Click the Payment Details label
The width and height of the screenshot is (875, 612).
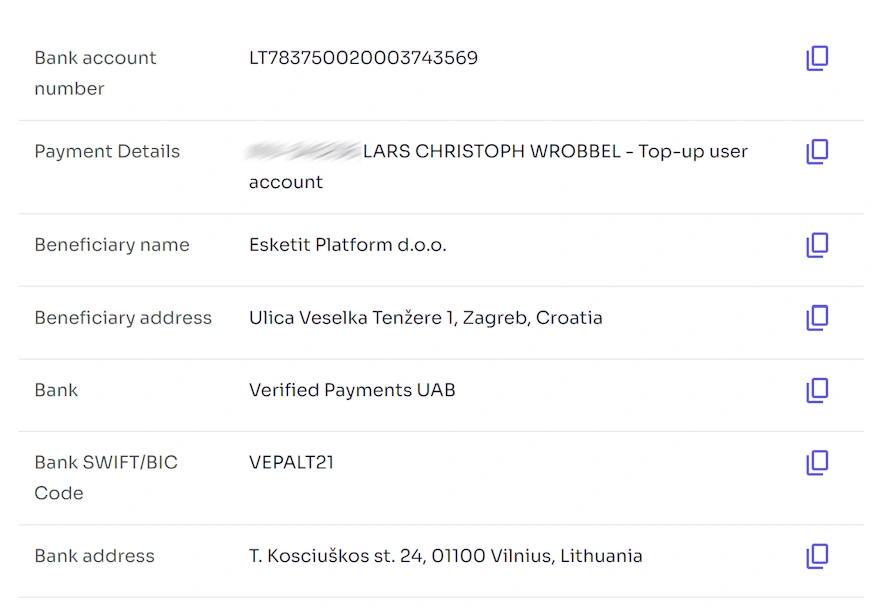click(107, 152)
